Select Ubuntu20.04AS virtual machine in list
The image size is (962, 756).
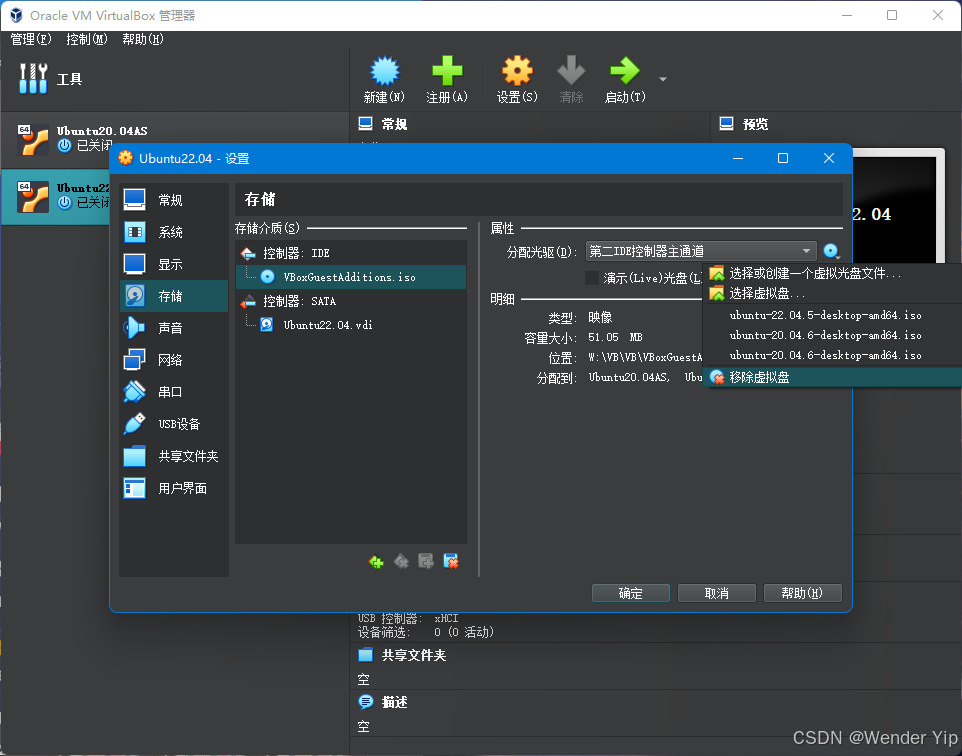(175, 139)
